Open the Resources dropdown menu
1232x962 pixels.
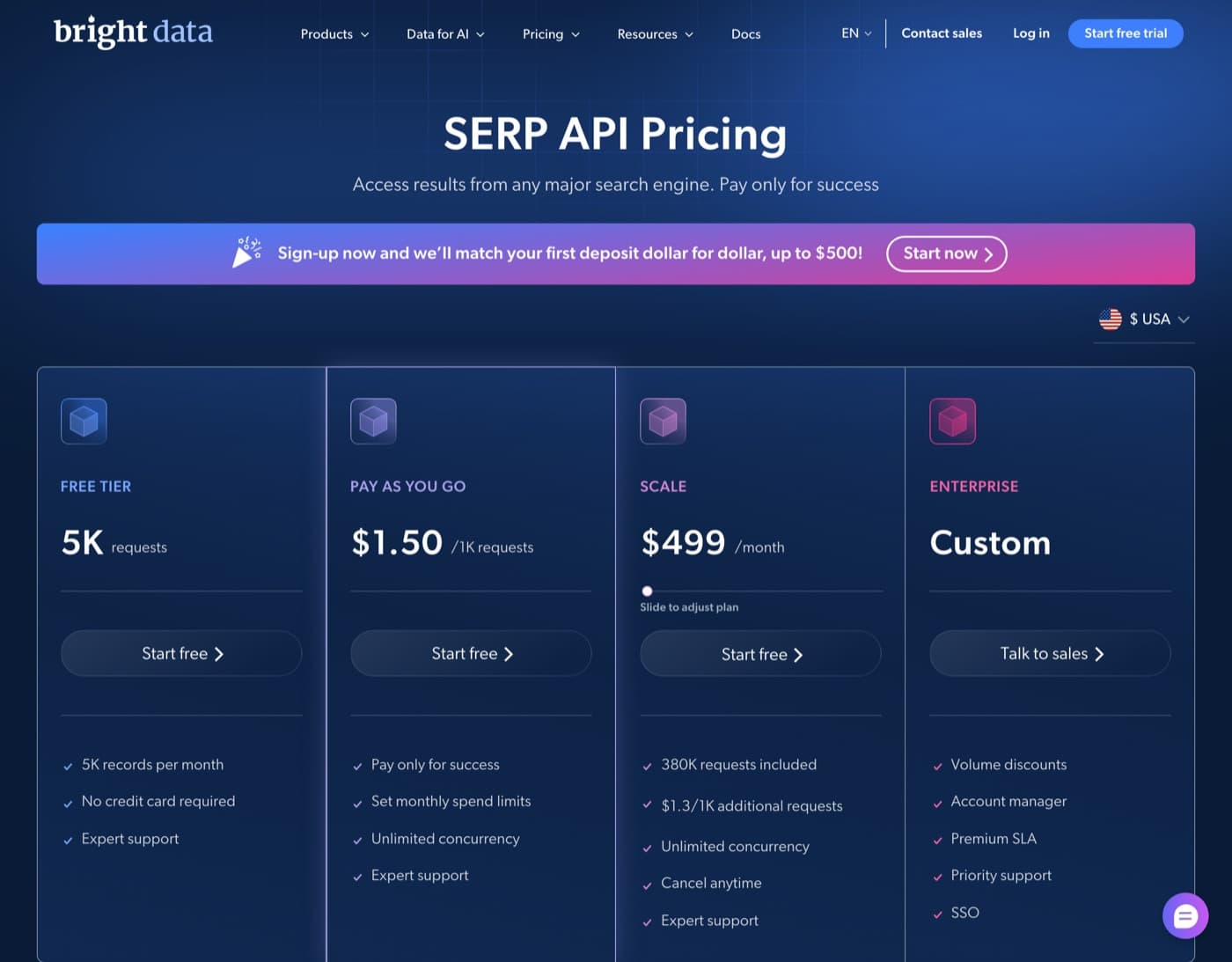(655, 34)
